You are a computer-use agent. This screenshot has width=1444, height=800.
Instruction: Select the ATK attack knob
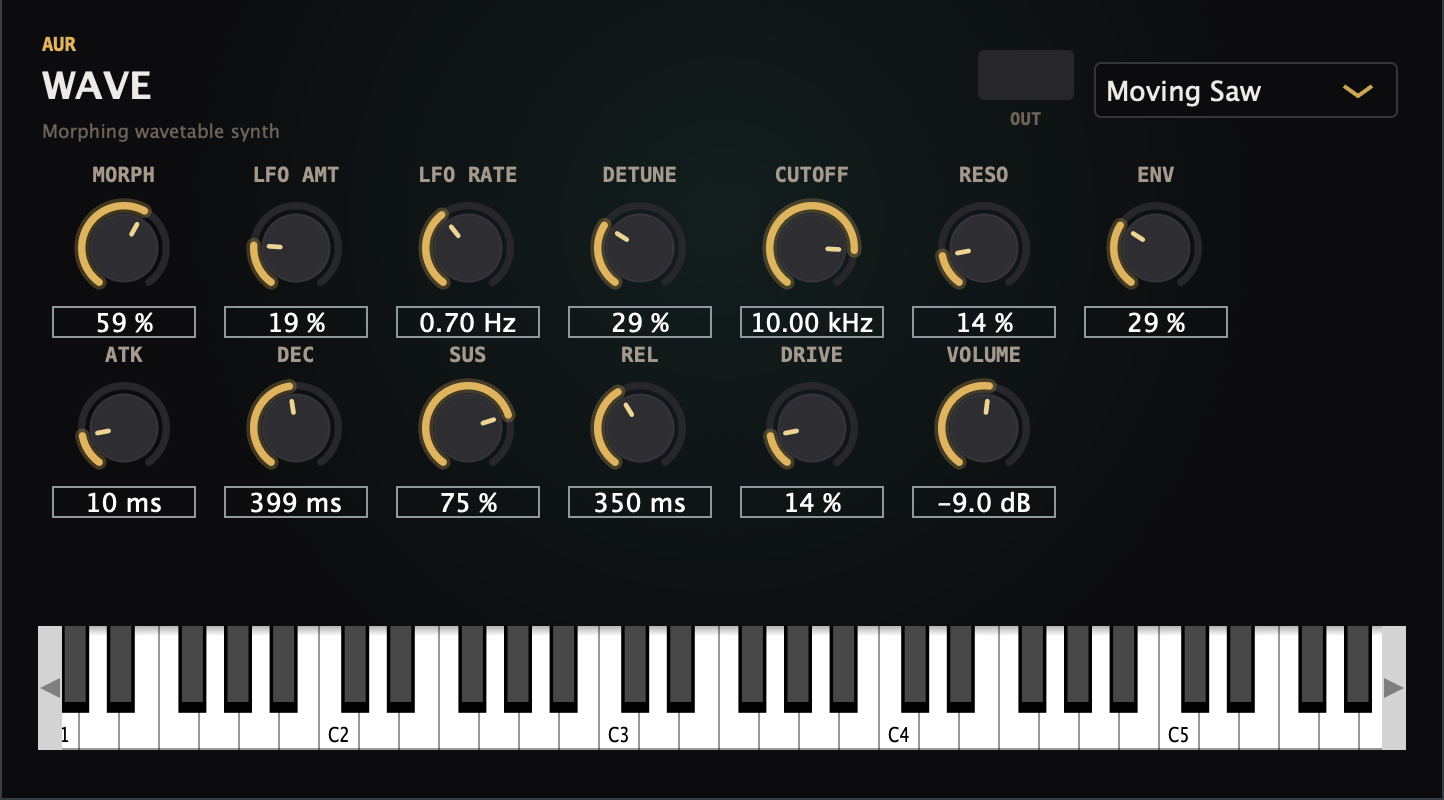click(x=123, y=427)
